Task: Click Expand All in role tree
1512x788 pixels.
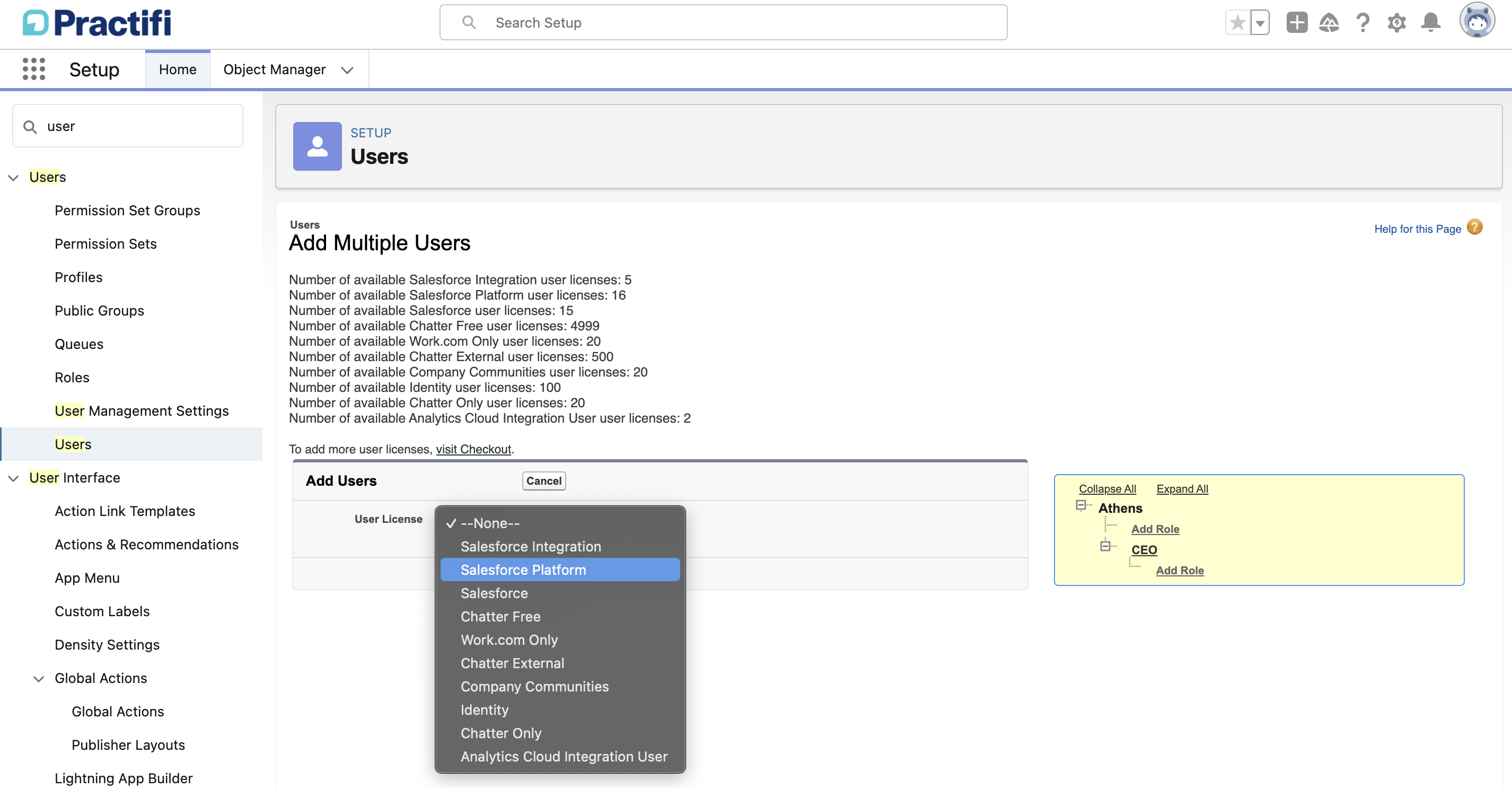Action: tap(1182, 488)
